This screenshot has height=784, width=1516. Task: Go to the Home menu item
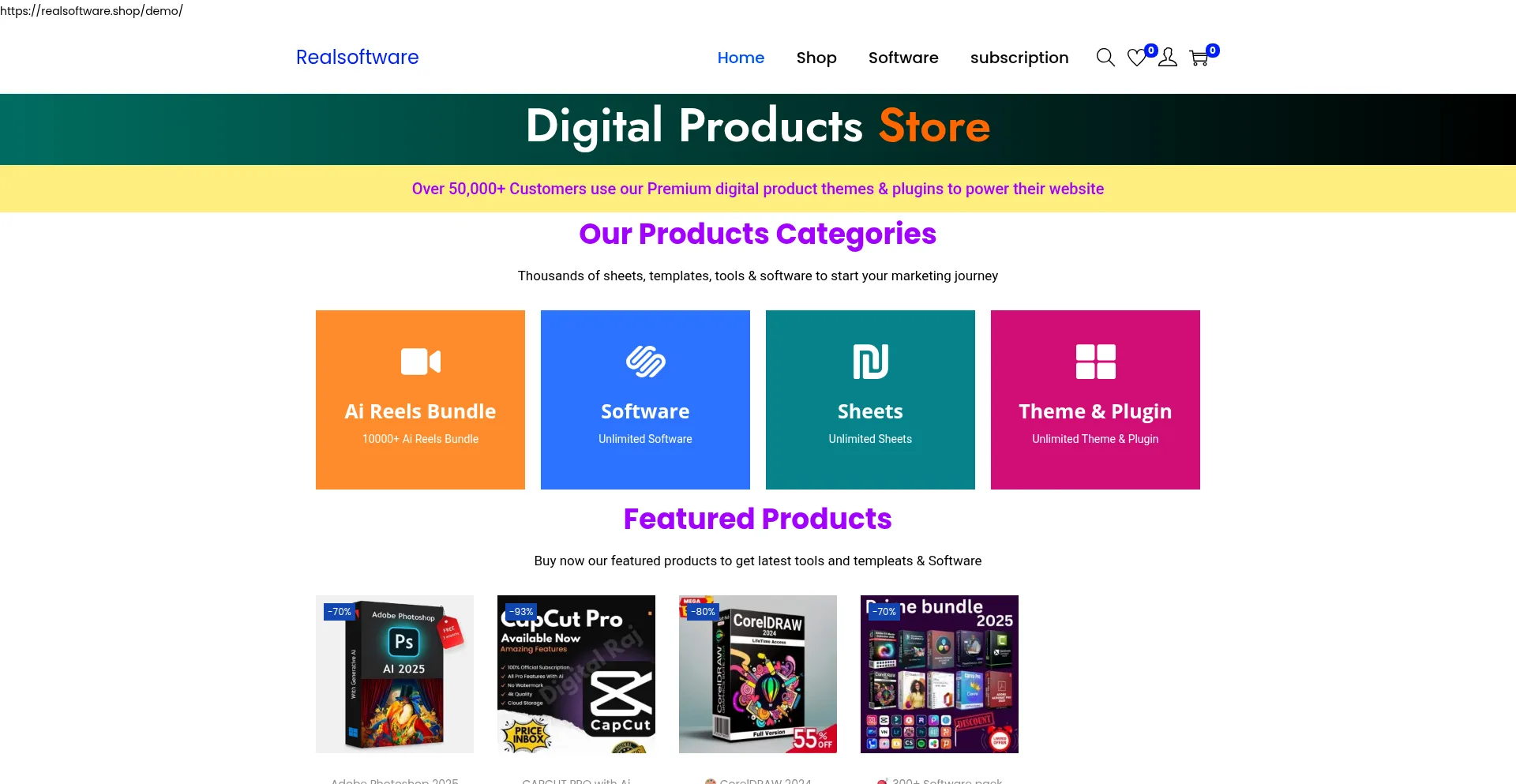pyautogui.click(x=741, y=58)
